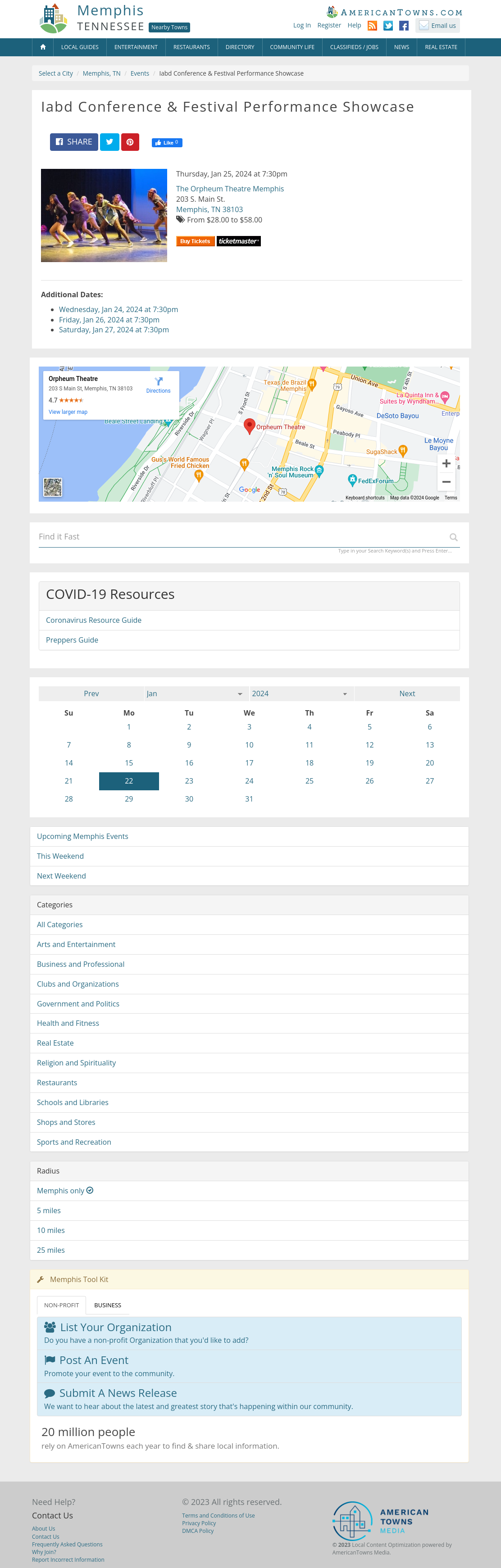Open Sports and Recreation category

point(249,1142)
